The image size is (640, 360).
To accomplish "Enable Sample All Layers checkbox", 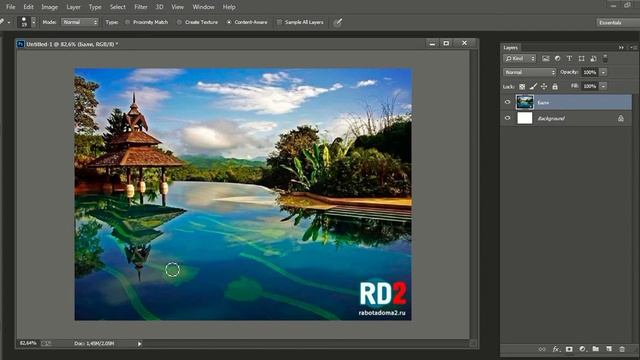I will click(x=279, y=22).
